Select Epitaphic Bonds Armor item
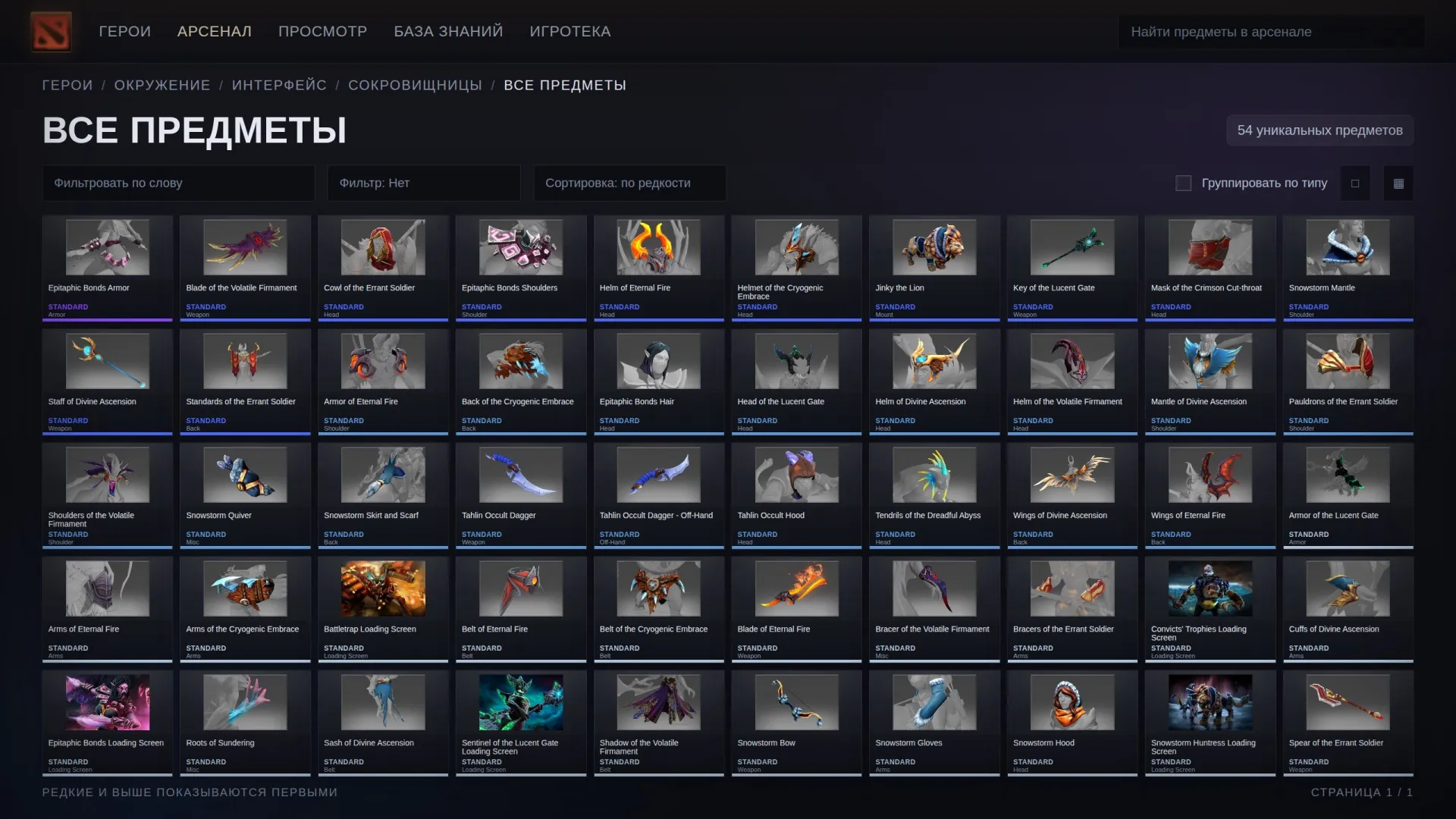 [108, 268]
